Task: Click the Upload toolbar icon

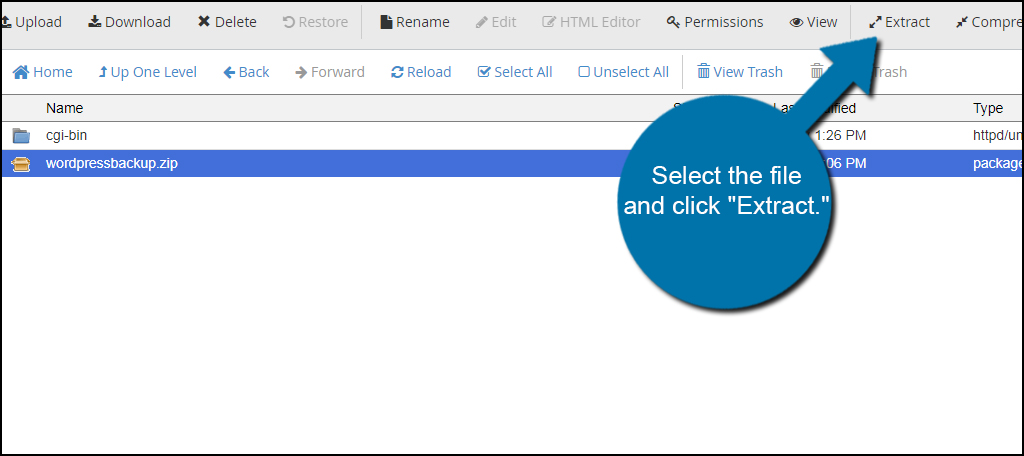Action: 6,22
